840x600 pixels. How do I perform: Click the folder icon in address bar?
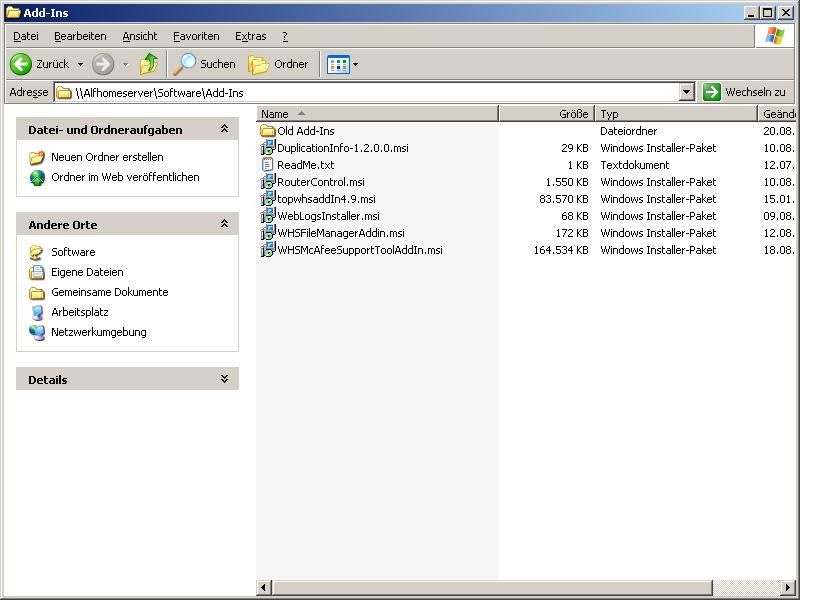coord(64,93)
